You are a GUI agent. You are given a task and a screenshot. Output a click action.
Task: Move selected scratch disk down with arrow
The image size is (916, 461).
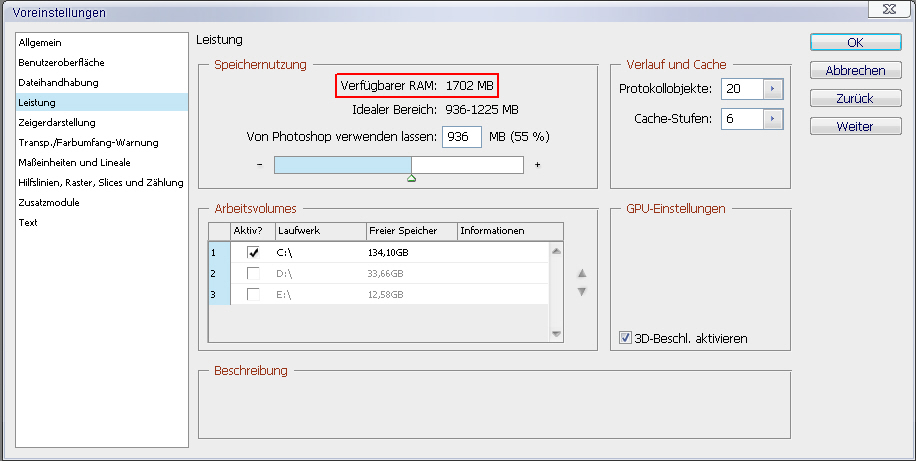tap(582, 292)
